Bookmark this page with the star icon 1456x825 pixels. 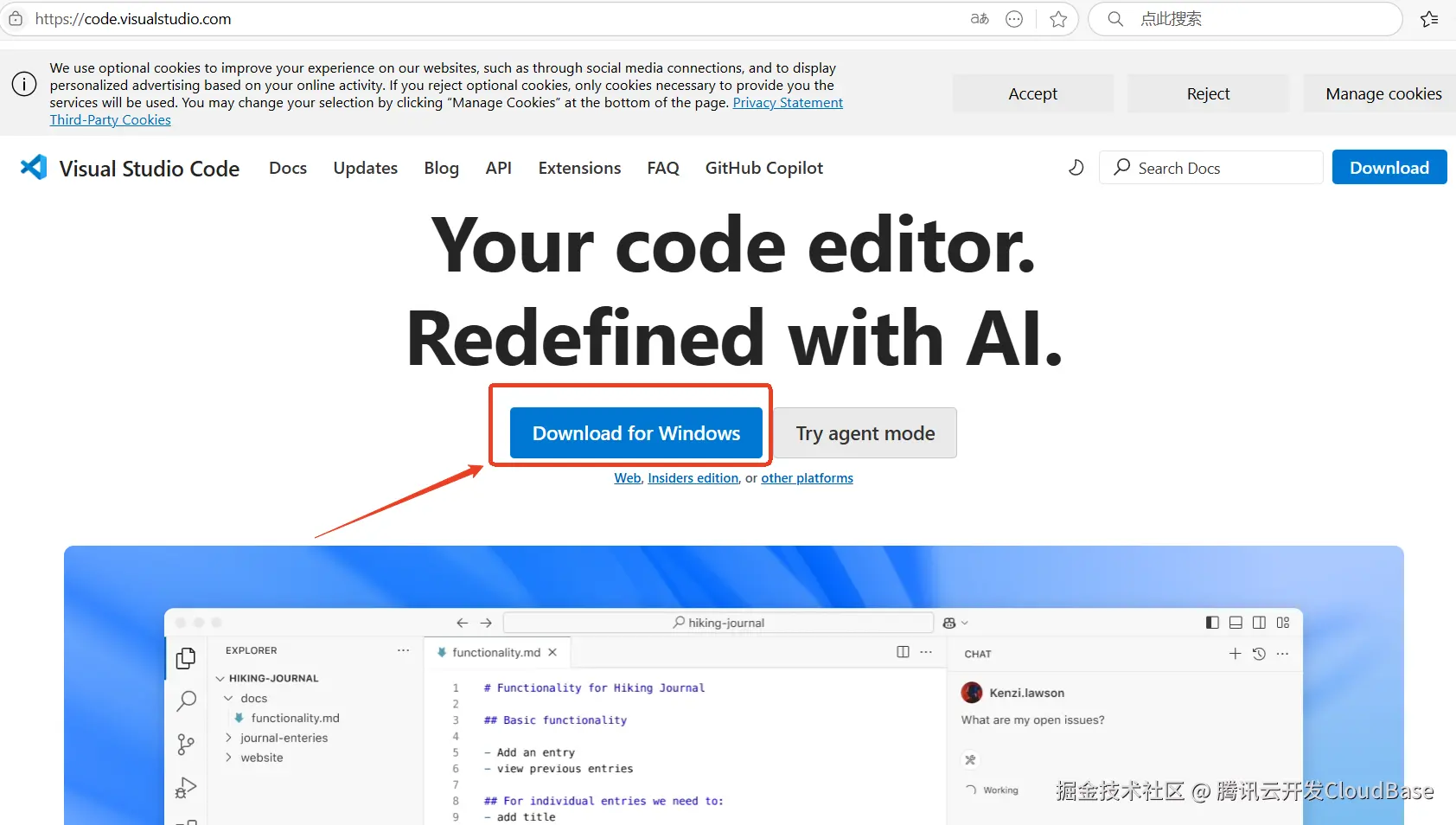[1058, 19]
